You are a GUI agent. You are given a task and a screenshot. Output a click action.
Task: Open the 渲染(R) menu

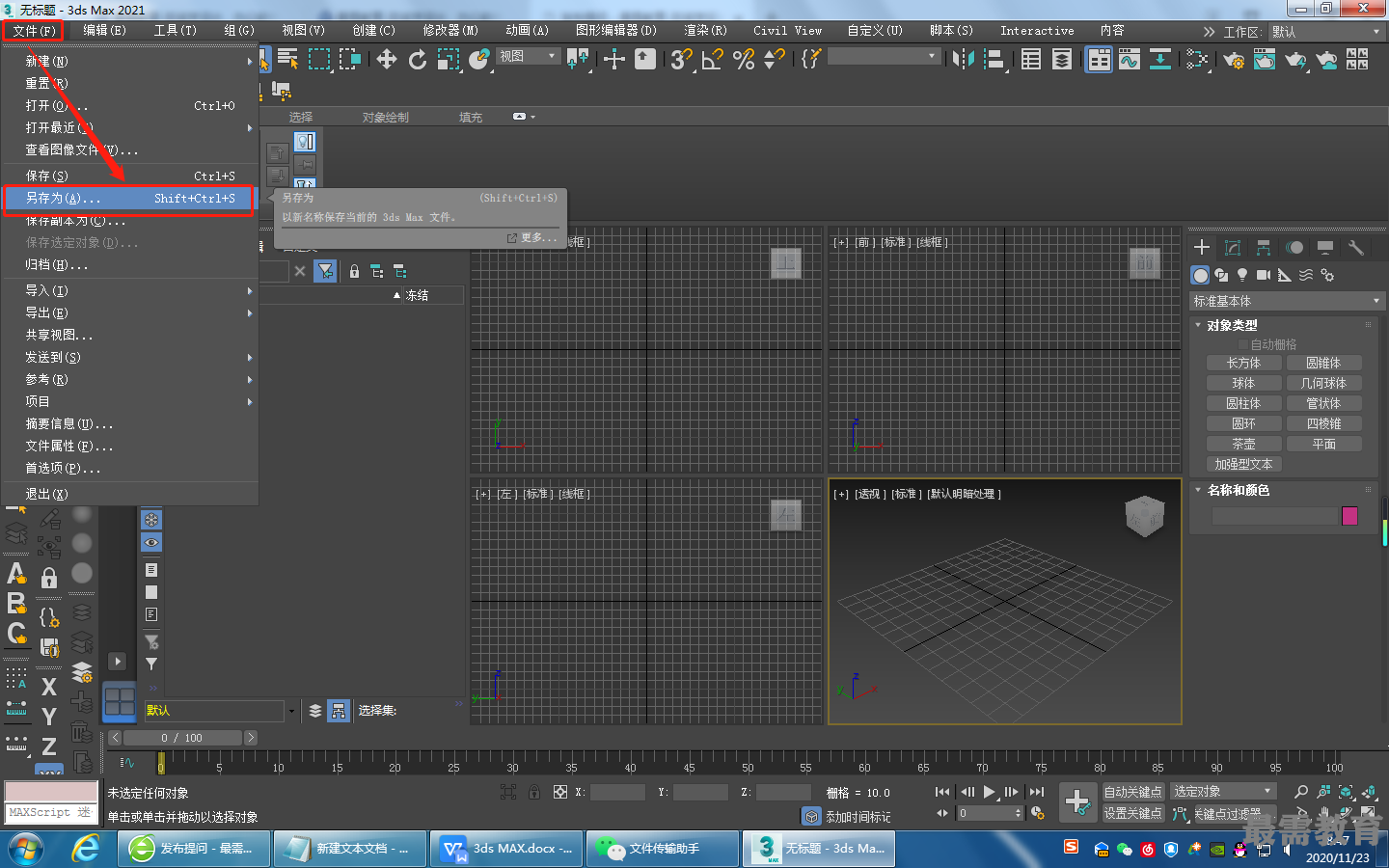tap(705, 31)
